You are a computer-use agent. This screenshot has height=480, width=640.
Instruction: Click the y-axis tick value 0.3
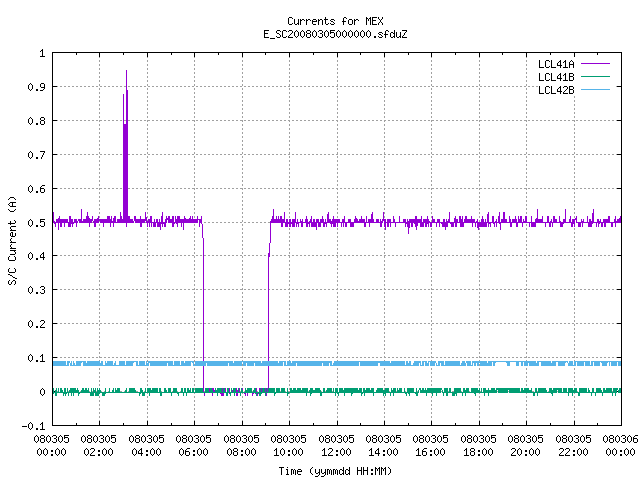point(36,290)
